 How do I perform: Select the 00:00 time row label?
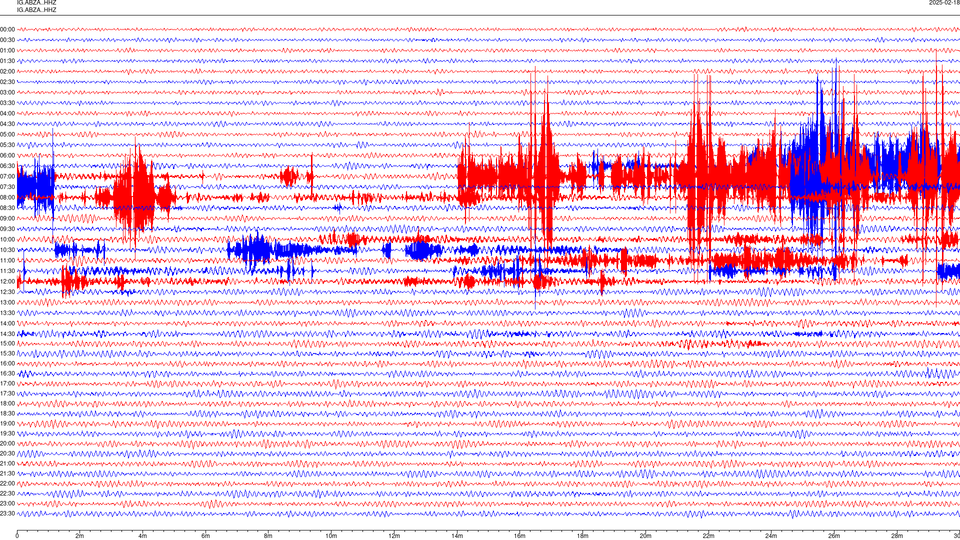tap(7, 29)
